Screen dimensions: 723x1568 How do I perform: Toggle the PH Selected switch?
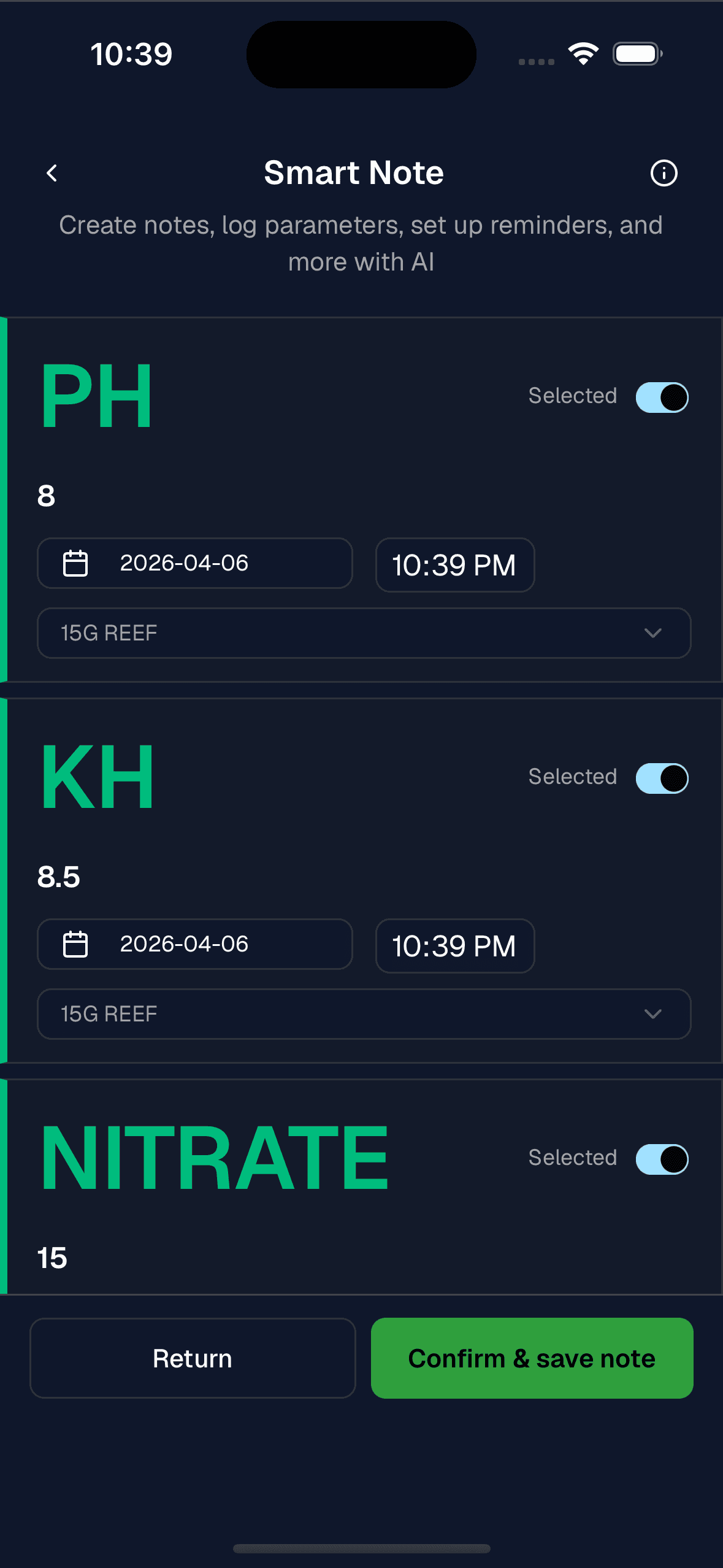(662, 397)
